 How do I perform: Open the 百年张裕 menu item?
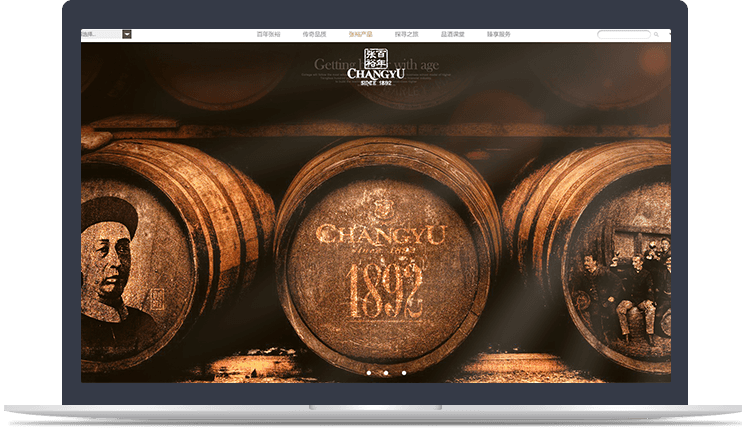pos(267,34)
